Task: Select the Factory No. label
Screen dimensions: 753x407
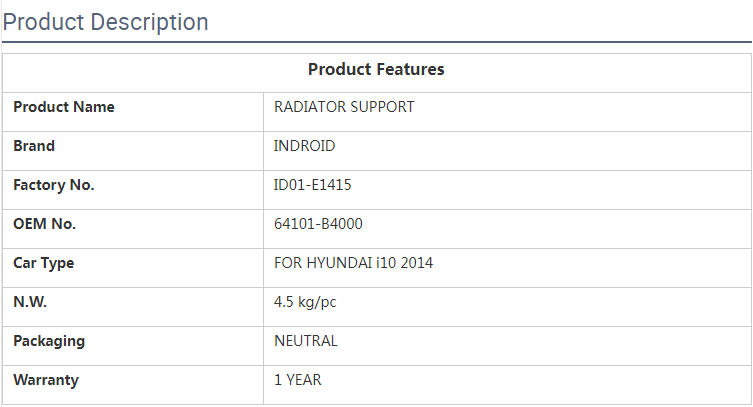Action: [x=54, y=185]
